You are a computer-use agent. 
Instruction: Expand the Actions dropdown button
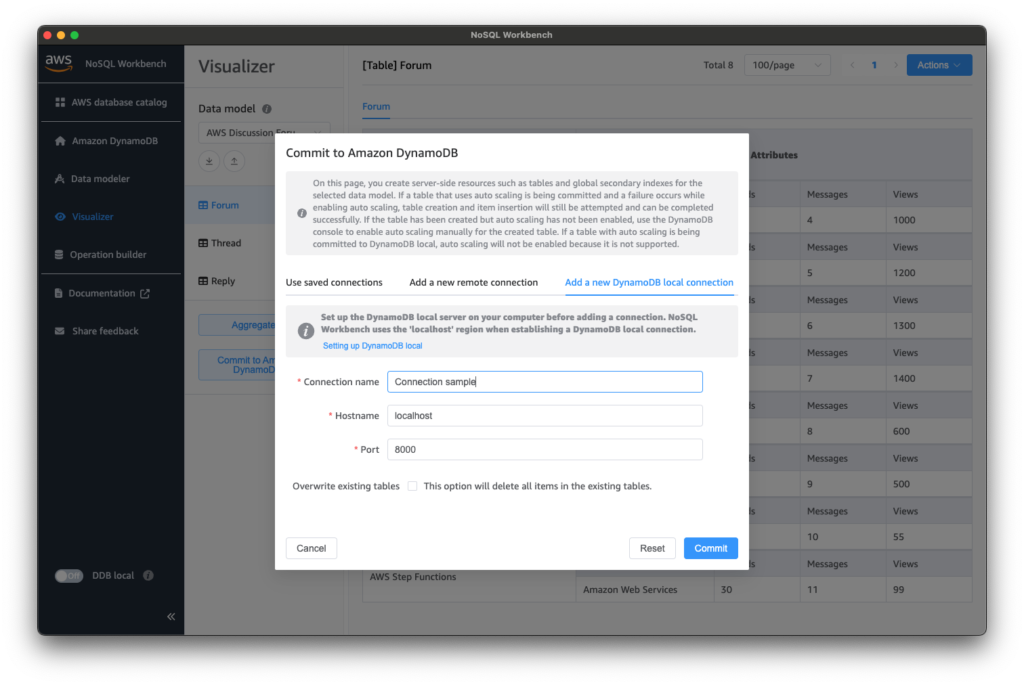(x=939, y=65)
